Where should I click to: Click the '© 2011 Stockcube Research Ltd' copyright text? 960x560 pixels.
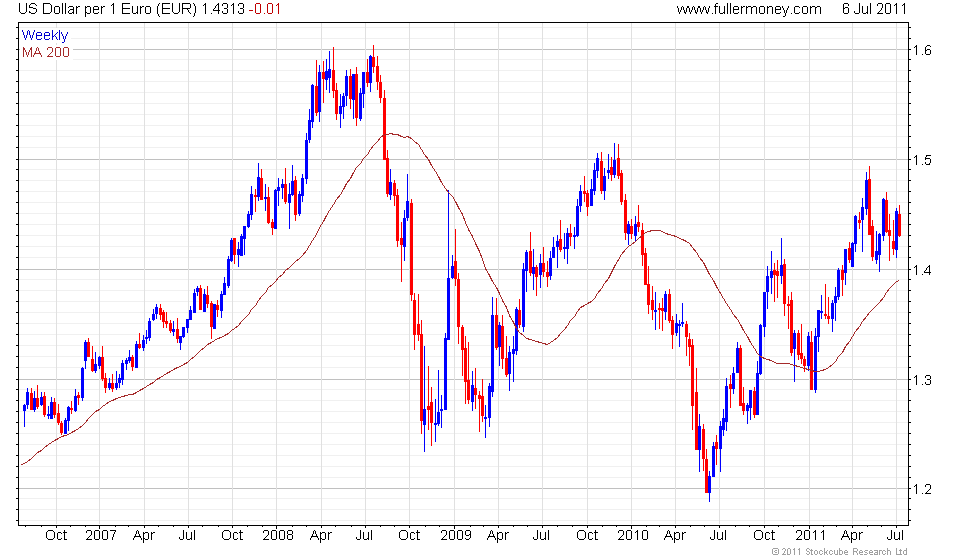[x=839, y=552]
